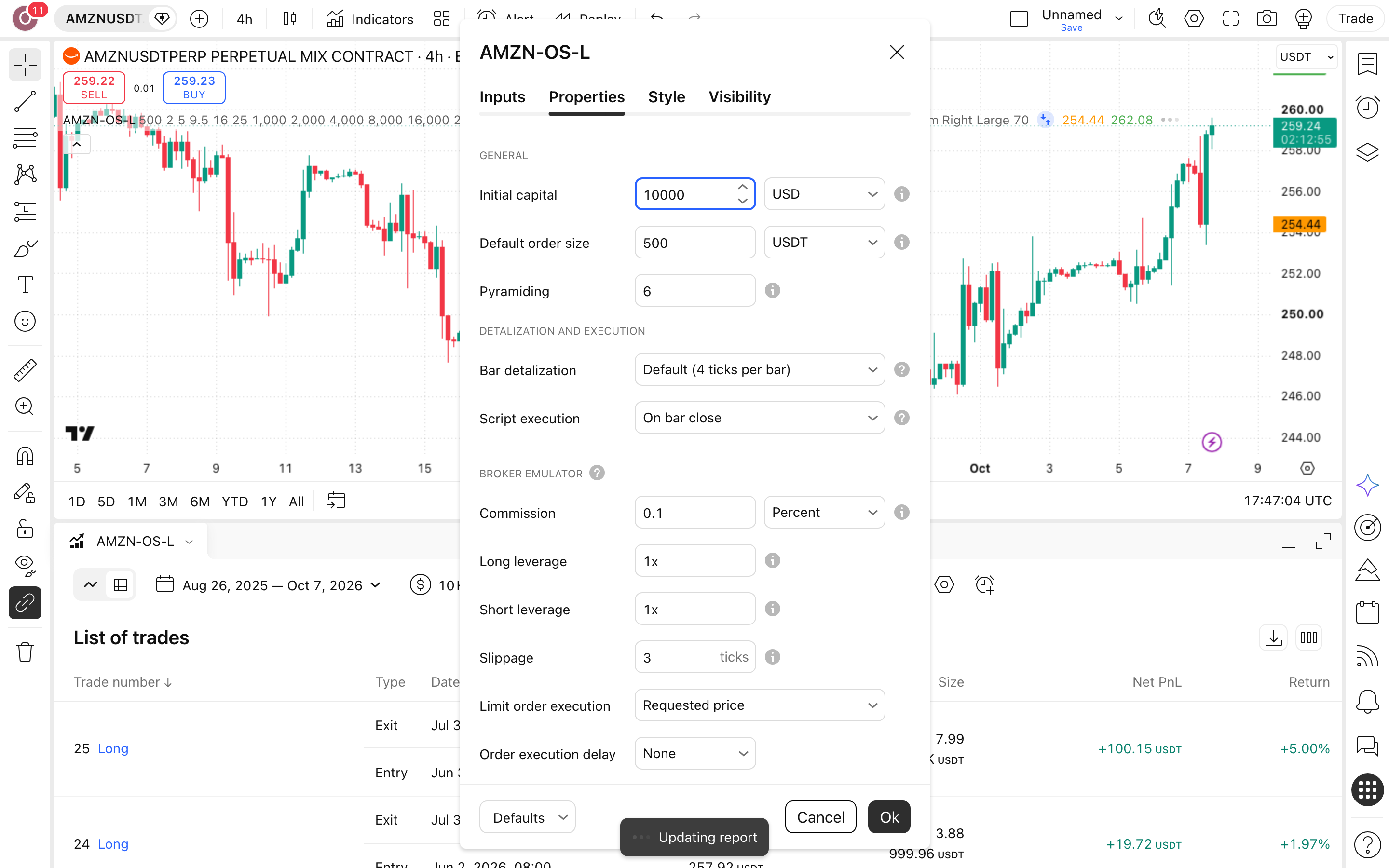Open the Long link for trade 25
This screenshot has width=1389, height=868.
(x=113, y=748)
